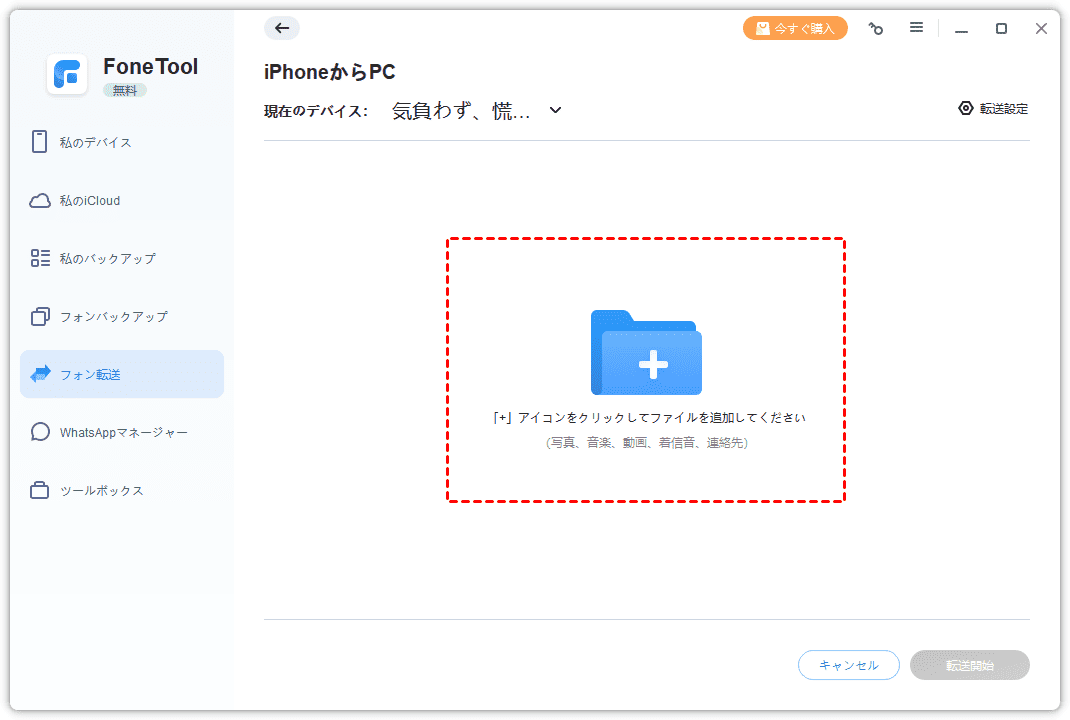Minimize the FoneTool window
The width and height of the screenshot is (1070, 720).
[x=961, y=29]
